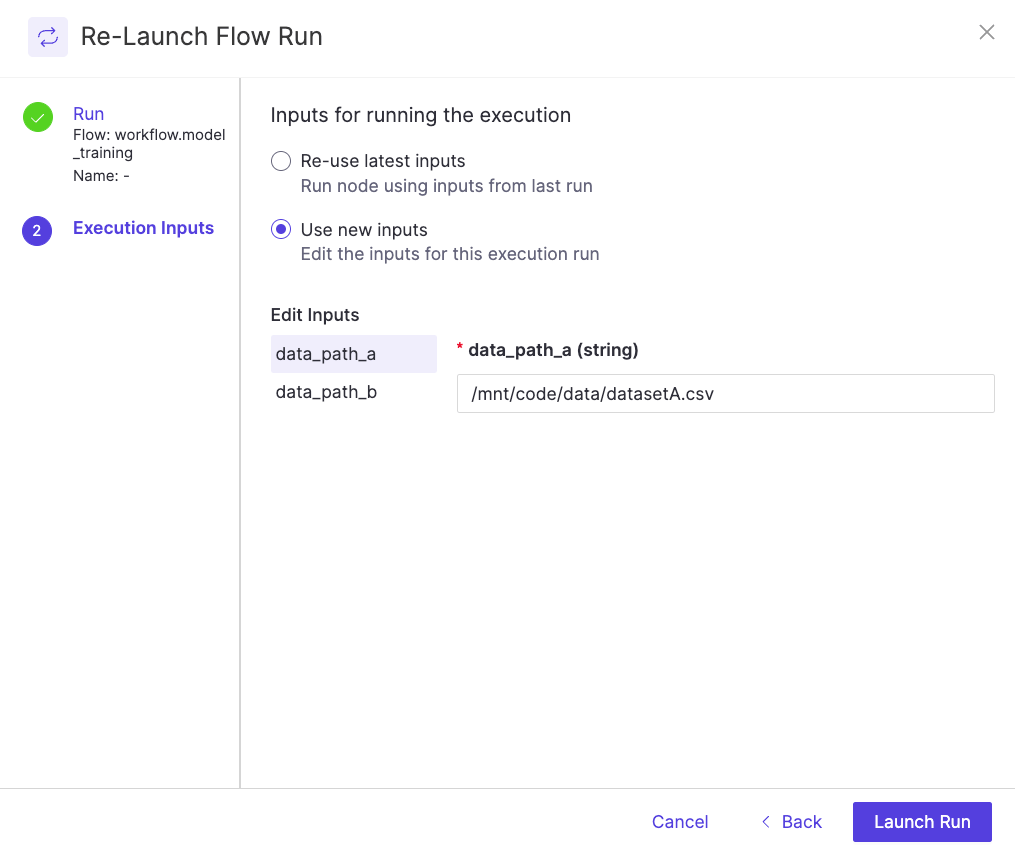
Task: Open the Run step in sidebar
Action: (88, 114)
